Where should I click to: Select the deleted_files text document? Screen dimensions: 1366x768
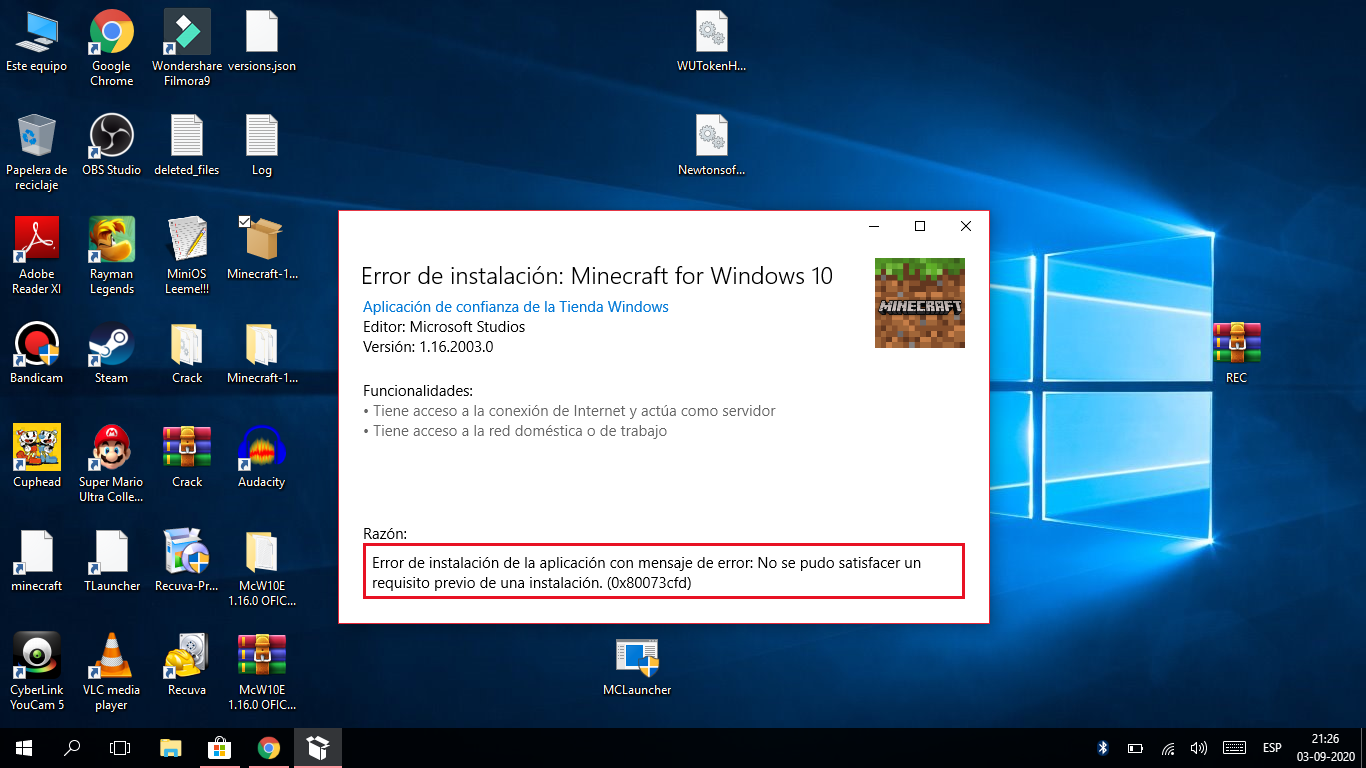[x=187, y=146]
